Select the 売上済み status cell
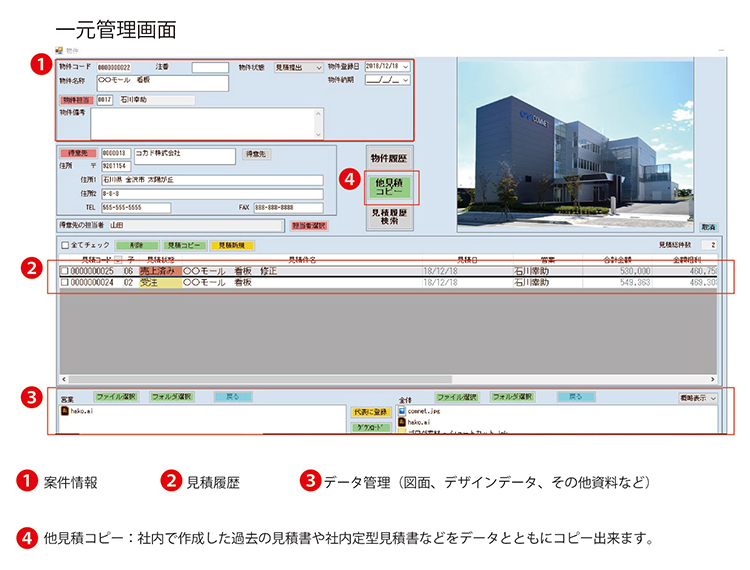This screenshot has width=750, height=570. [160, 271]
